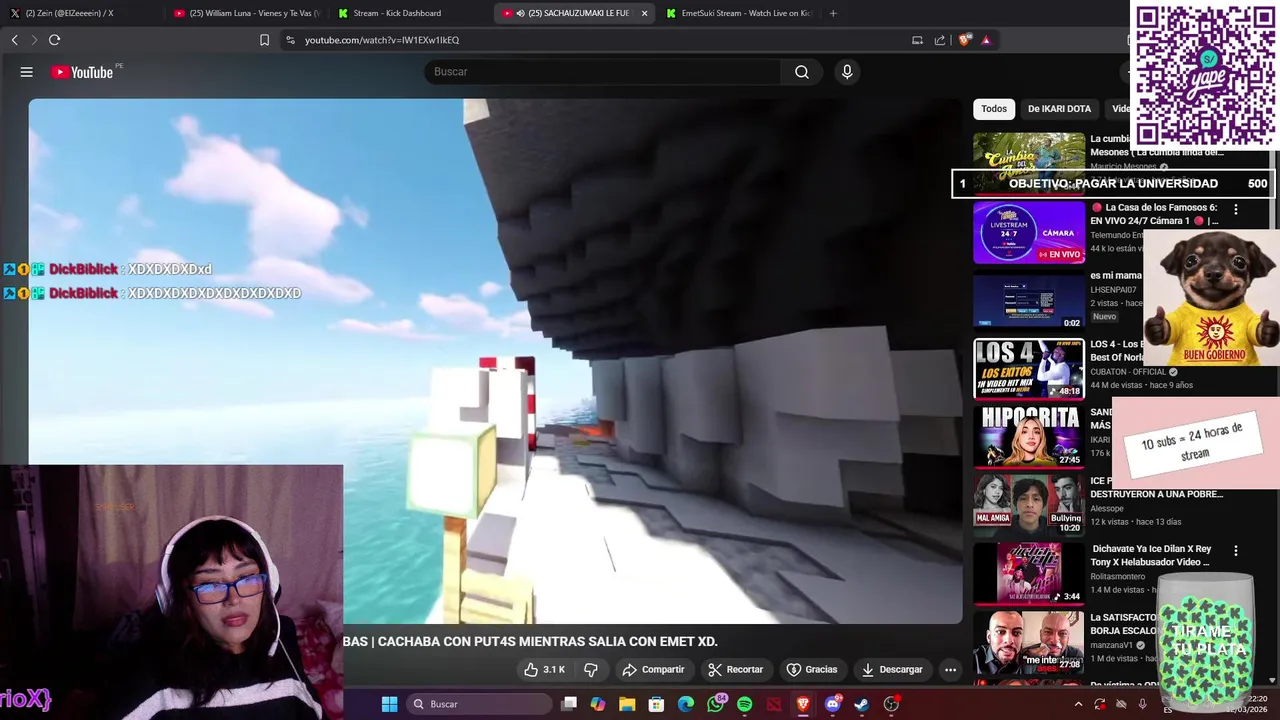Click the Gracias thanks button

tap(812, 670)
